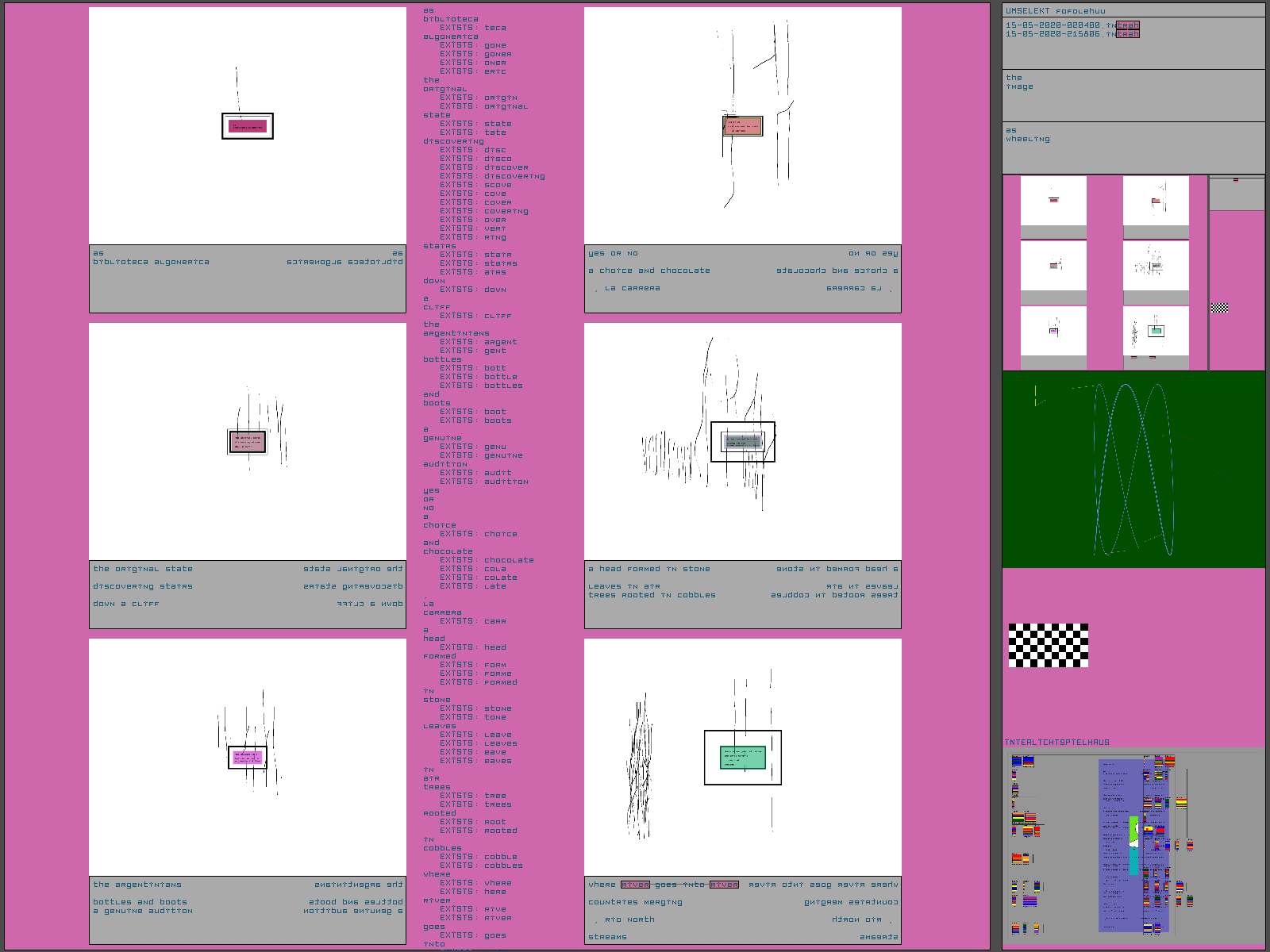Screen dimensions: 1270x952
Task: Select the salmon rectangle in the top-right canvas
Action: pos(743,126)
